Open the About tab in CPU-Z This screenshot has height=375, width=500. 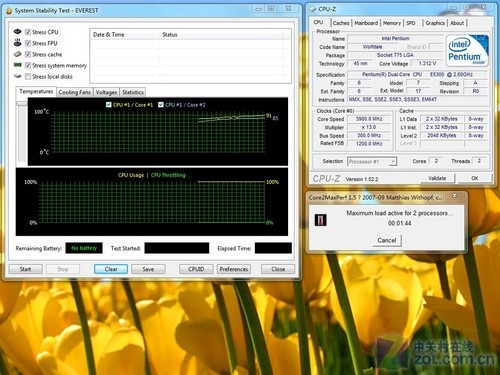coord(457,23)
